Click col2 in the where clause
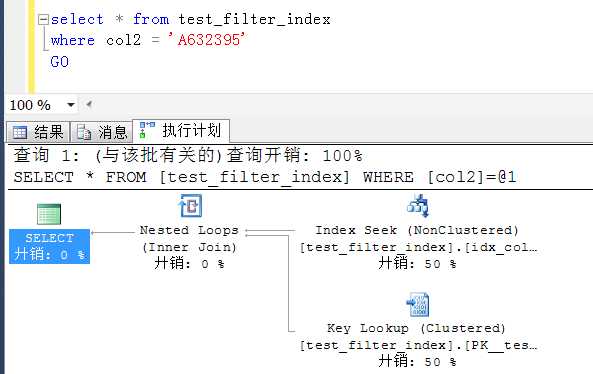 tap(123, 40)
